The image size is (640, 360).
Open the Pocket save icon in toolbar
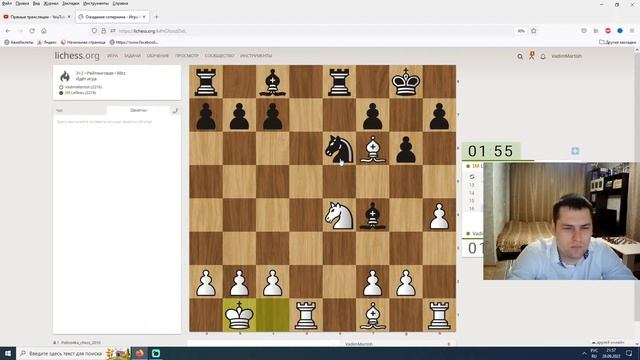point(584,31)
